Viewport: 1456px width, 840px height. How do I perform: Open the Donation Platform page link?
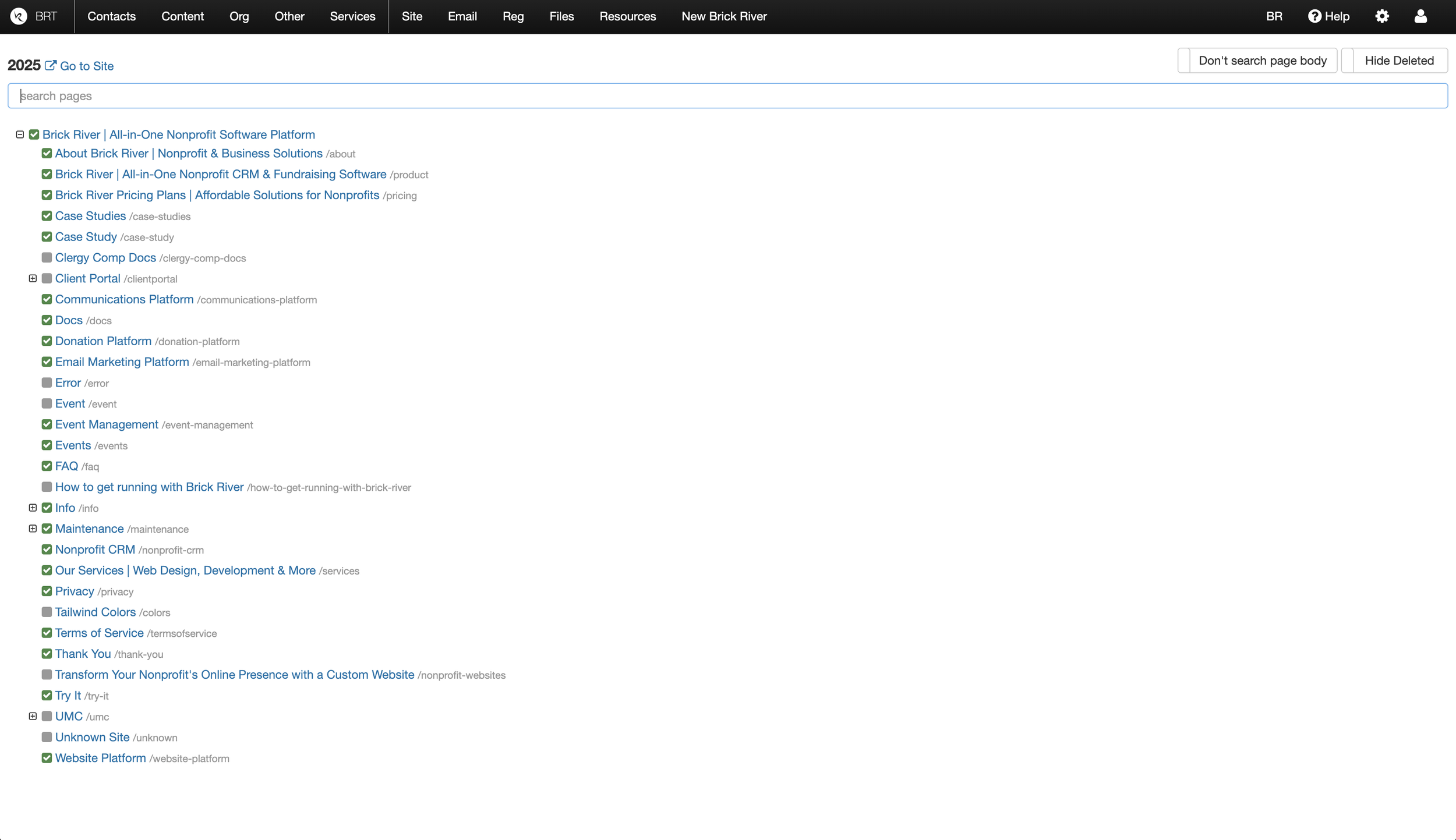(x=103, y=341)
